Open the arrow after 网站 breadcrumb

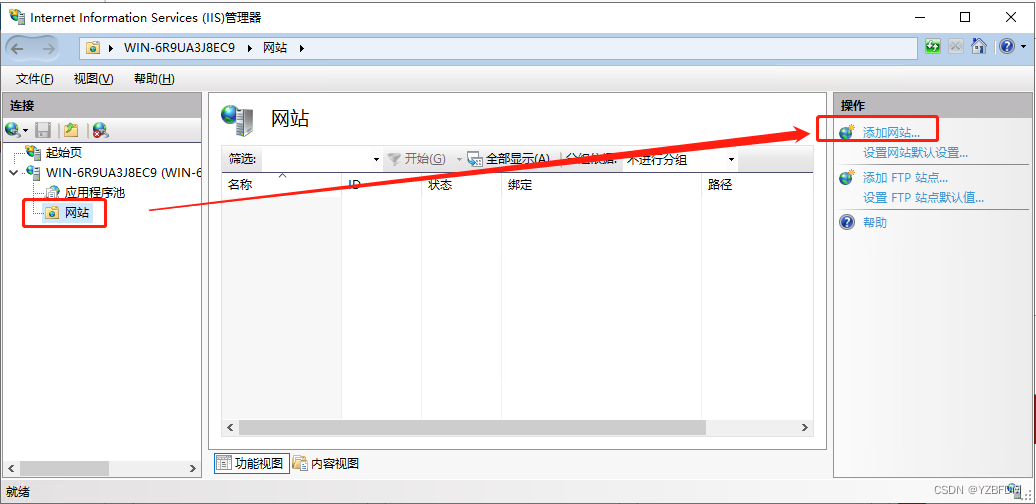[302, 48]
